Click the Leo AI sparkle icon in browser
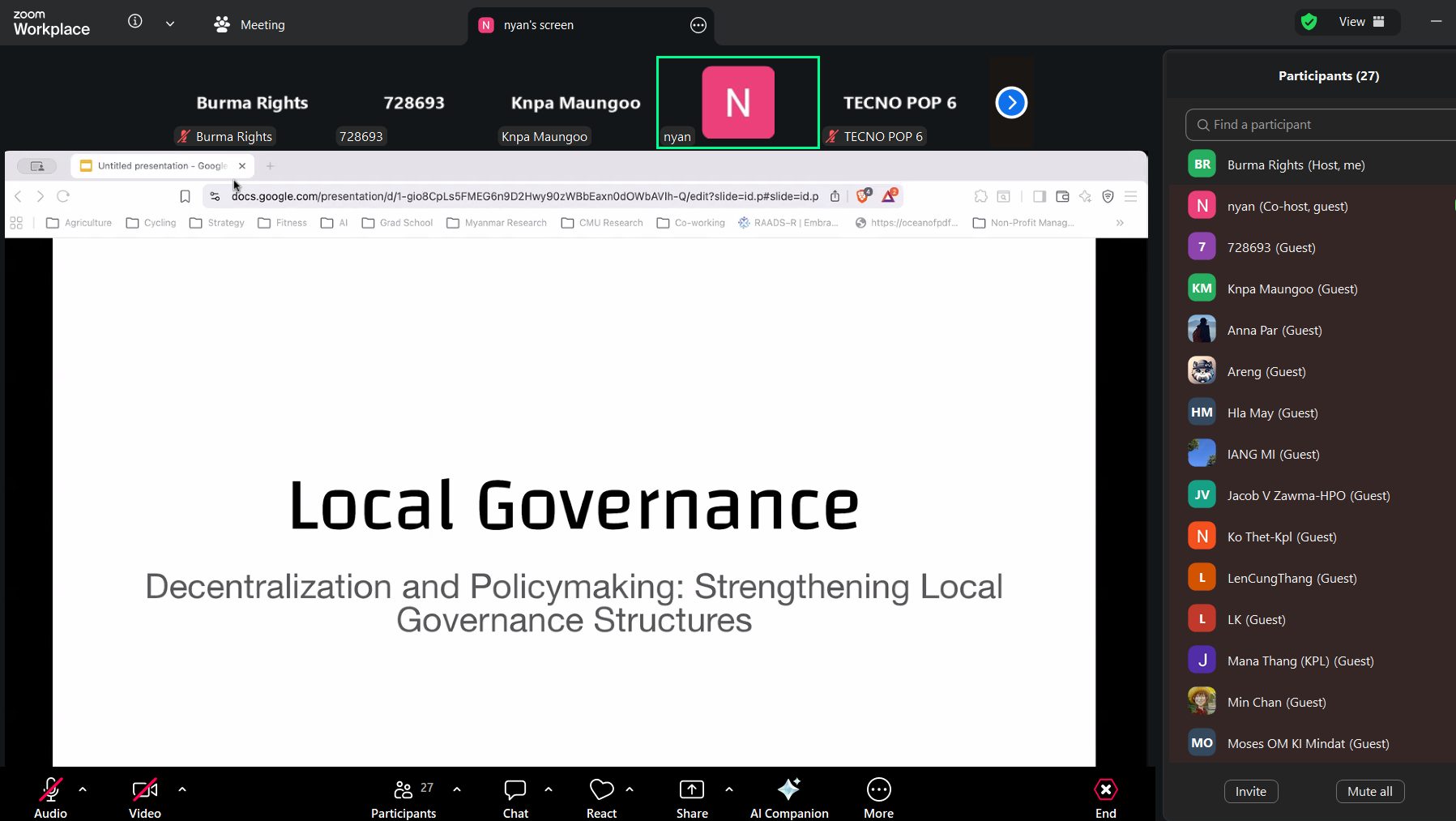The image size is (1456, 821). tap(1085, 196)
